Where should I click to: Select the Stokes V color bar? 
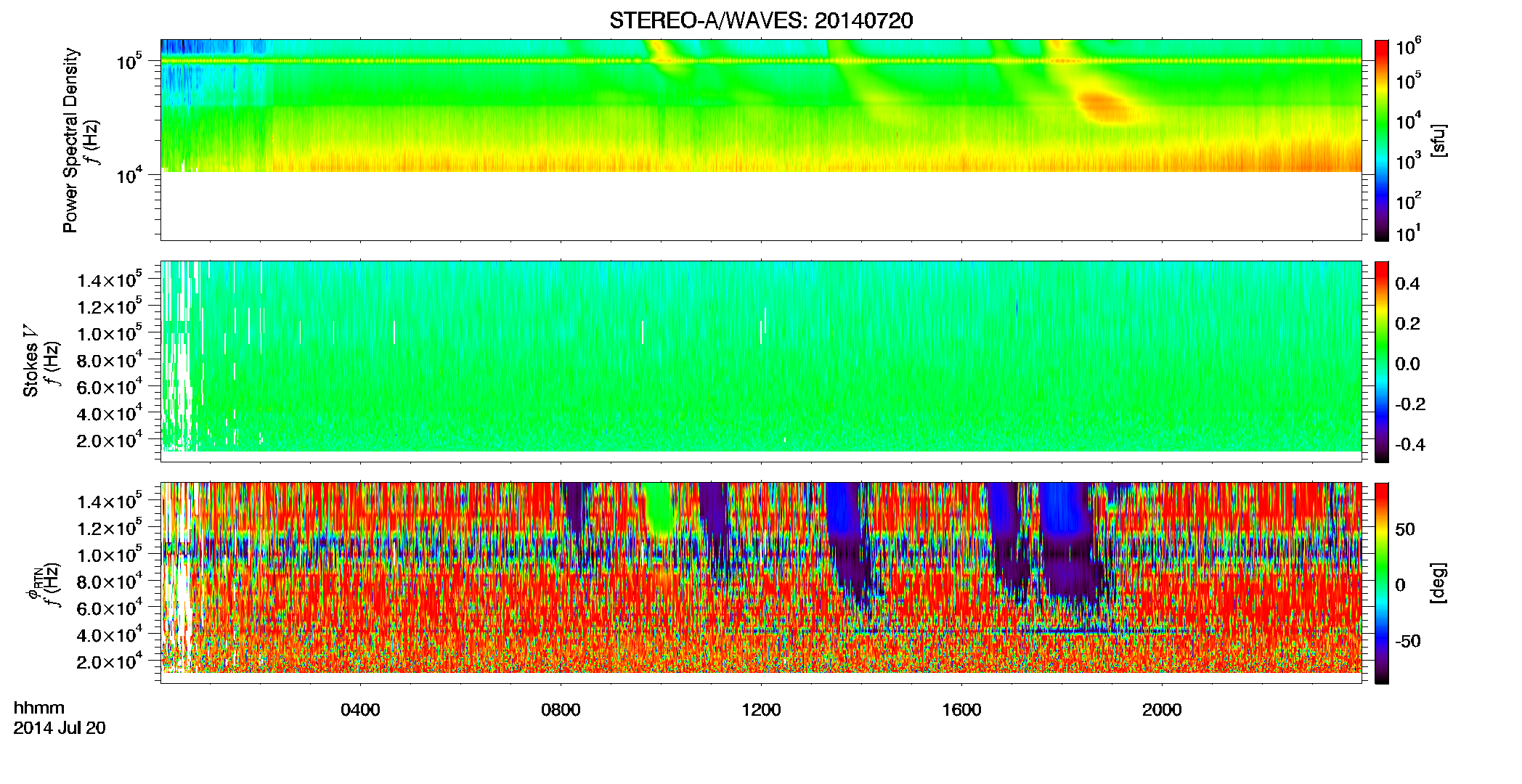1382,362
